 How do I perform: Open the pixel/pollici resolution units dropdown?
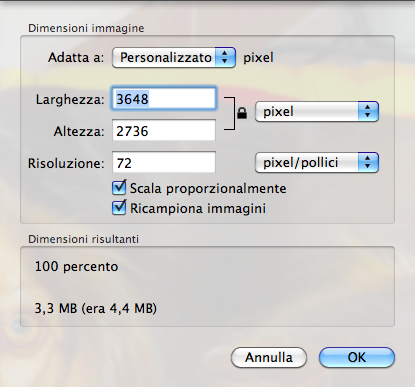coord(317,162)
